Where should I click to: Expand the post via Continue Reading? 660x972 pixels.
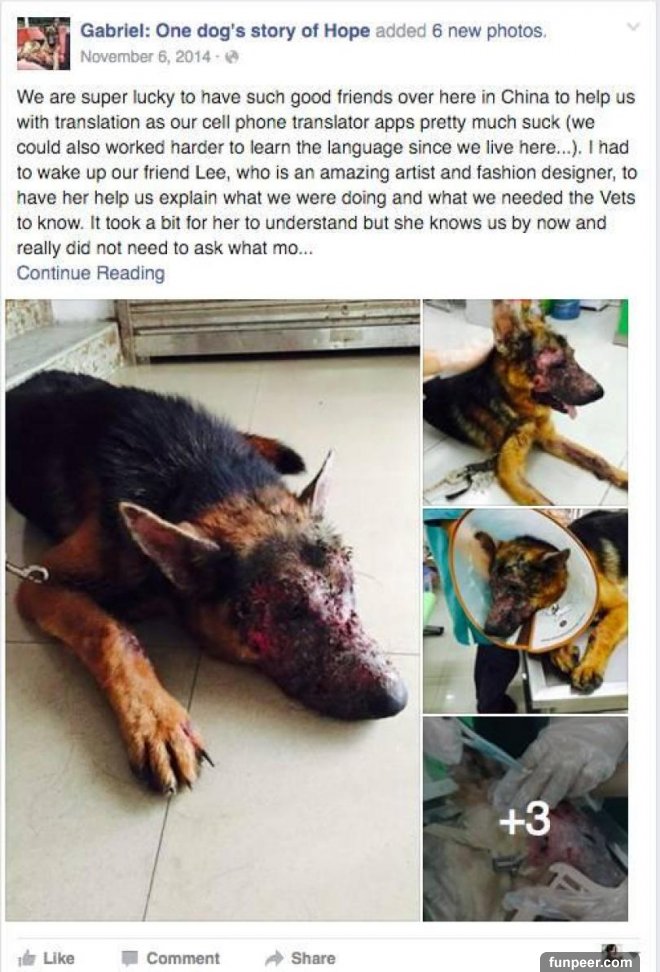coord(90,273)
